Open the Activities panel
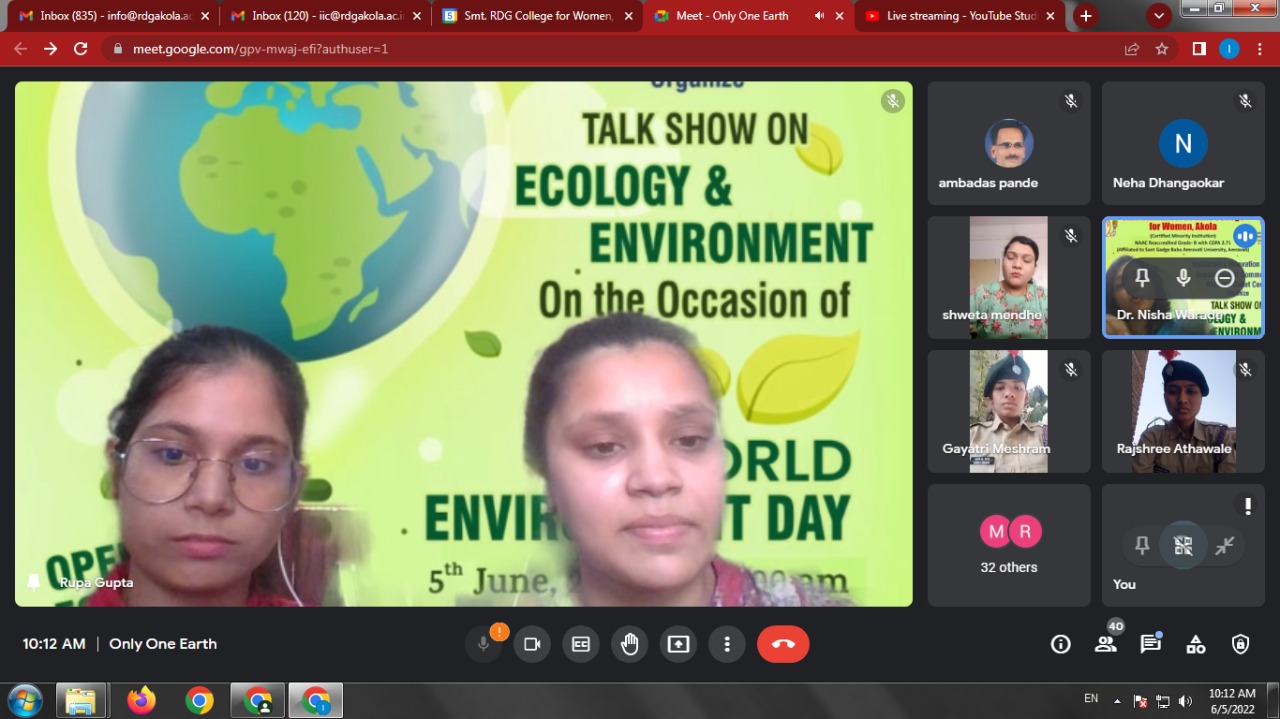This screenshot has width=1280, height=719. click(x=1196, y=644)
